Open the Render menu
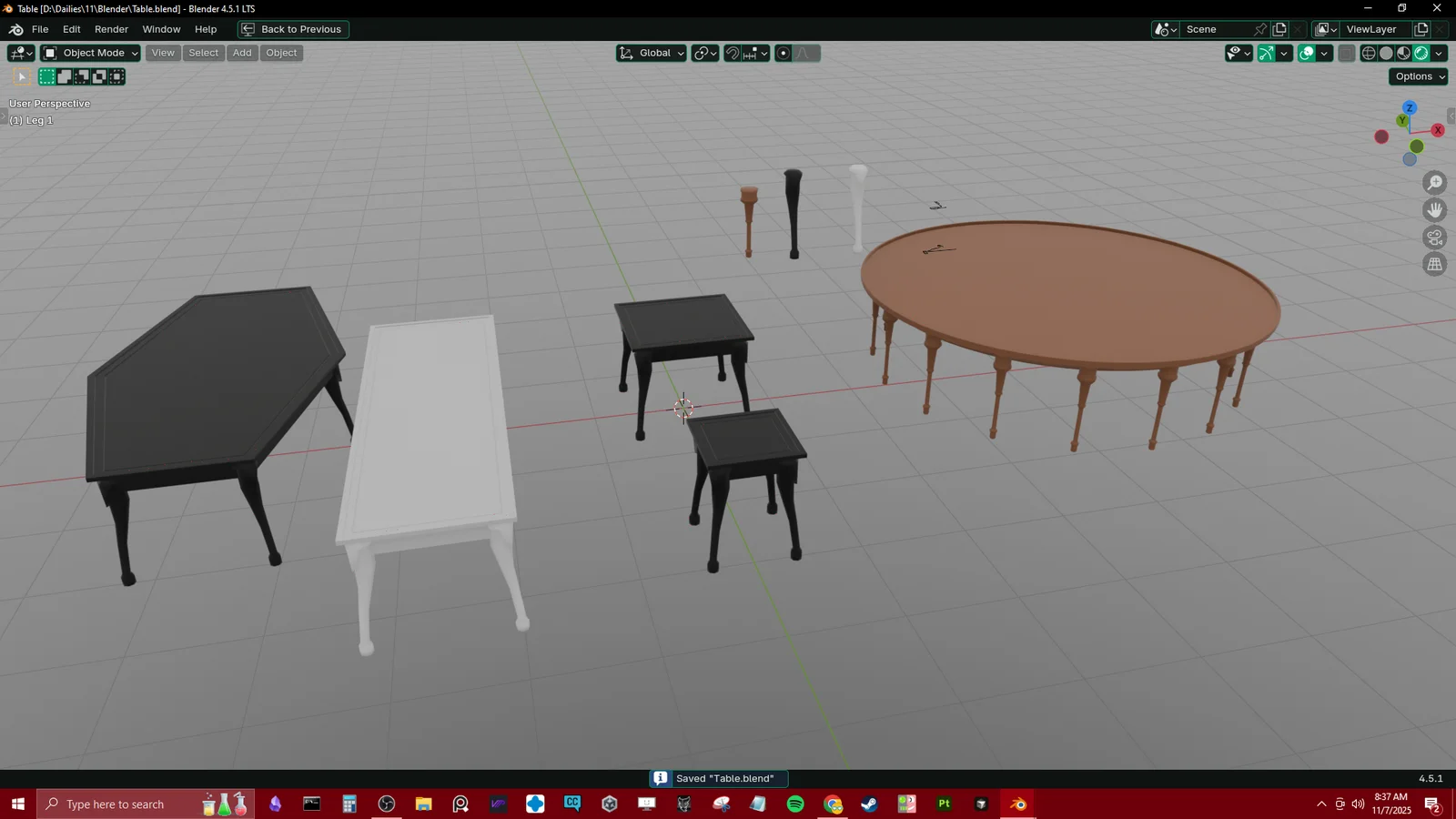This screenshot has height=819, width=1456. click(111, 28)
